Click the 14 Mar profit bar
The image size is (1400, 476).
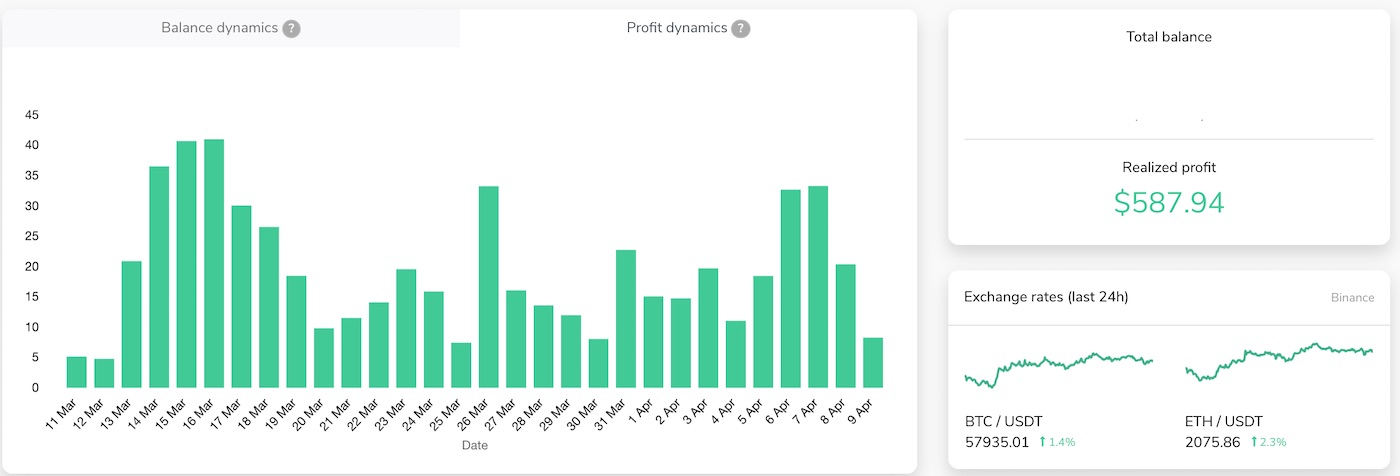(159, 277)
